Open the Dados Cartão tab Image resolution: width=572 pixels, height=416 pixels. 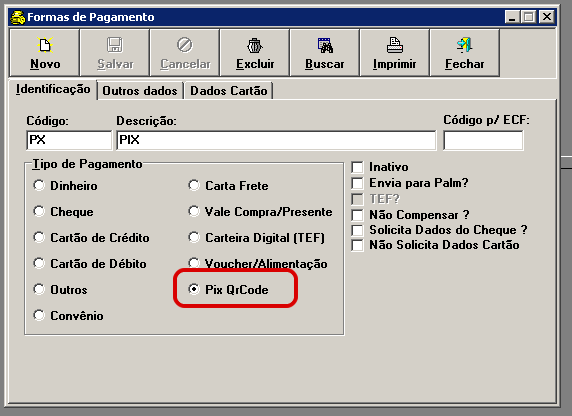click(x=229, y=90)
